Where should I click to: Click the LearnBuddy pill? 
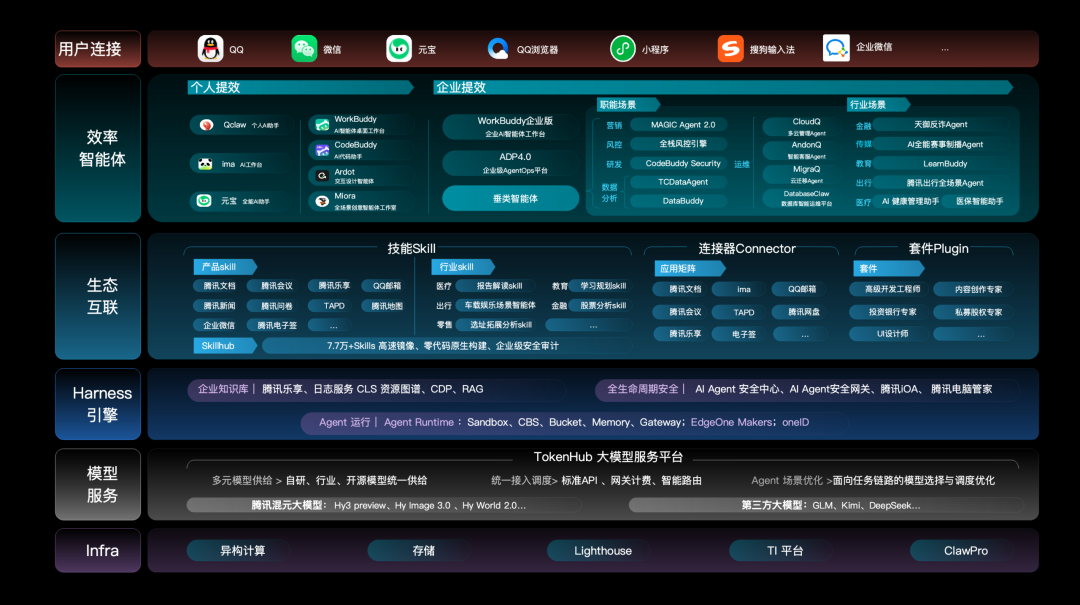(941, 163)
